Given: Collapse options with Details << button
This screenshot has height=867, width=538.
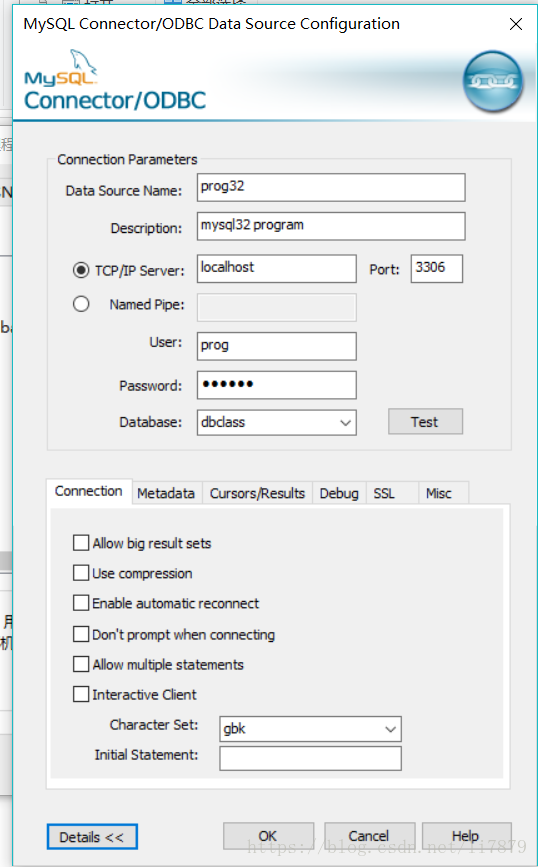Looking at the screenshot, I should pos(92,837).
